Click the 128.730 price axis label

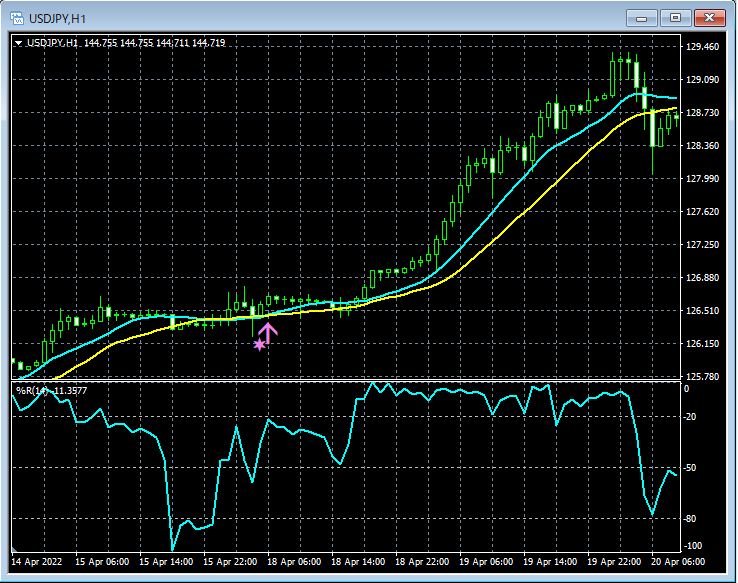coord(702,112)
